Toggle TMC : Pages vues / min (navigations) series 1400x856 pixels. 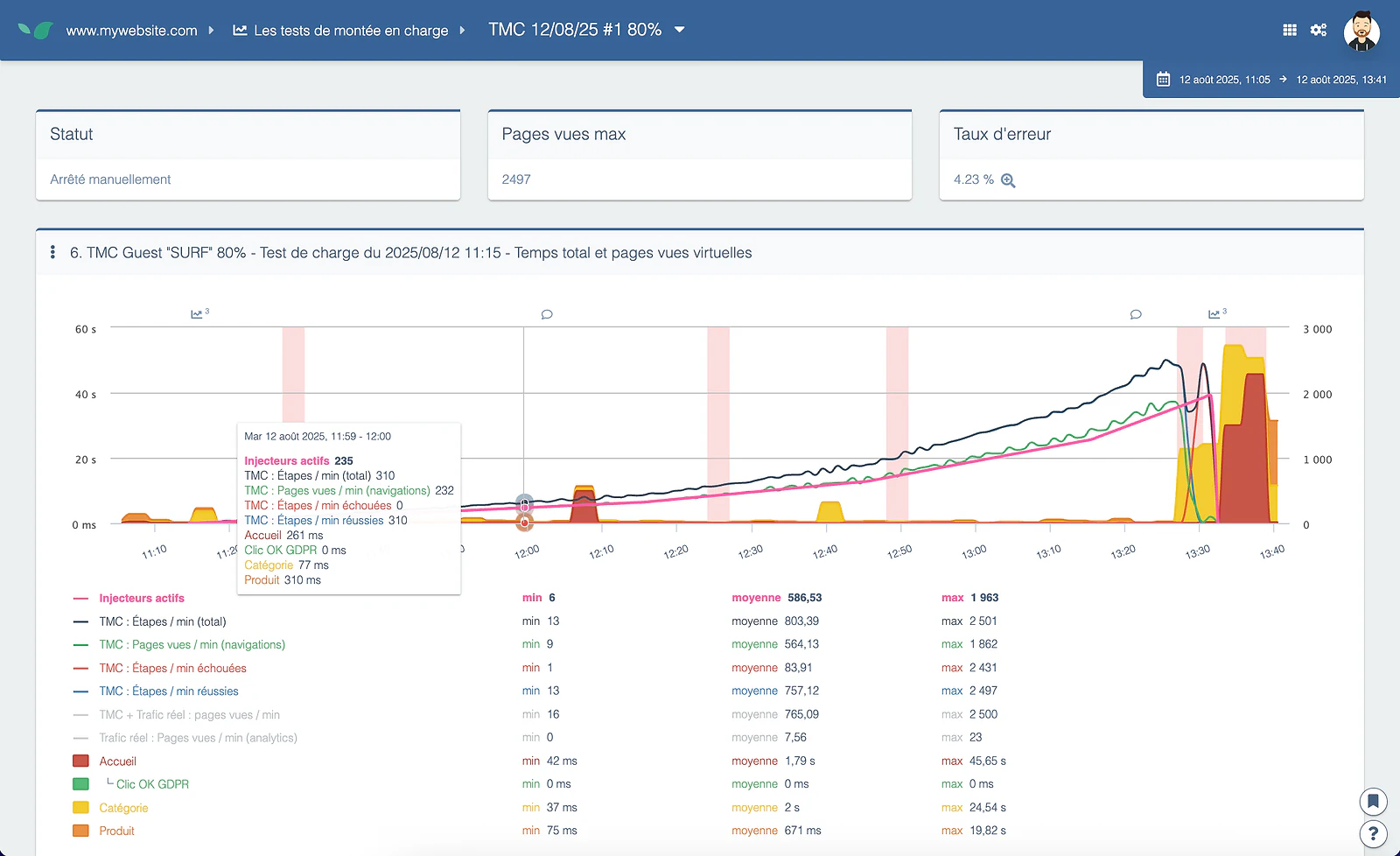click(x=192, y=645)
